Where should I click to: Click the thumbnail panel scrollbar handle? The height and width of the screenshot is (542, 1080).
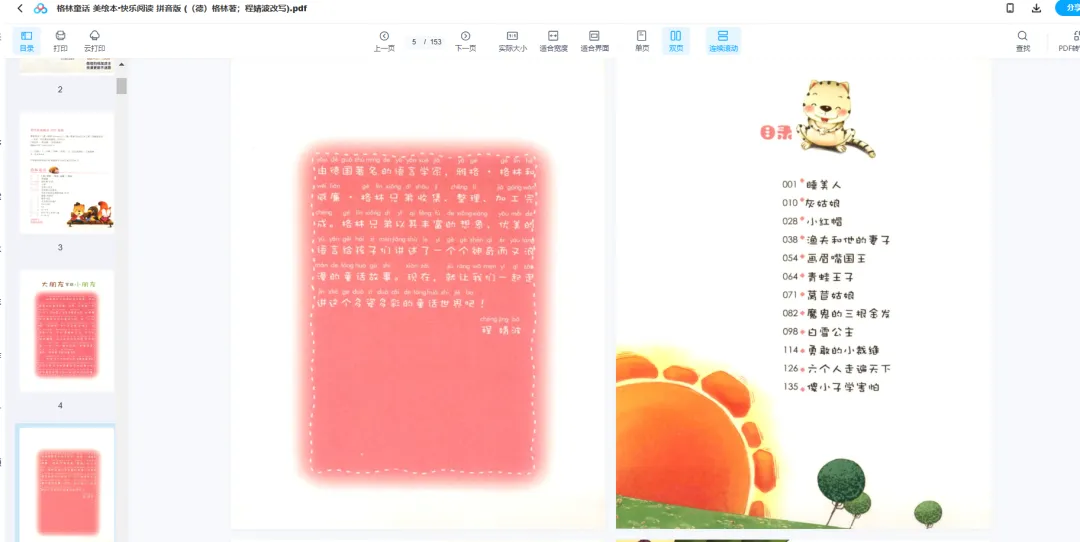[x=121, y=86]
